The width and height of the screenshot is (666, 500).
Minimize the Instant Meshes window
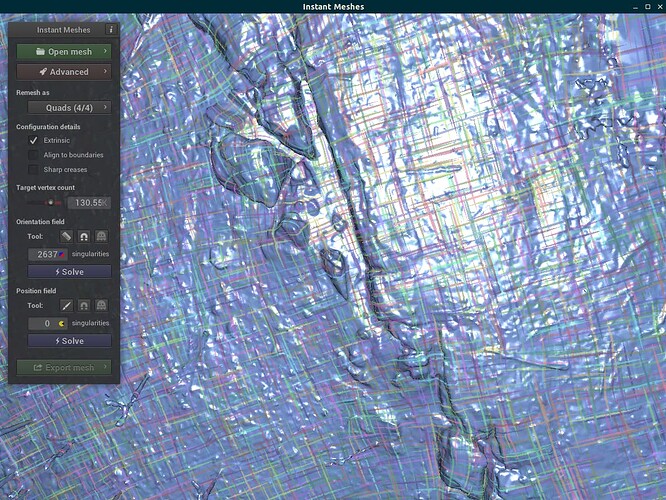click(635, 6)
